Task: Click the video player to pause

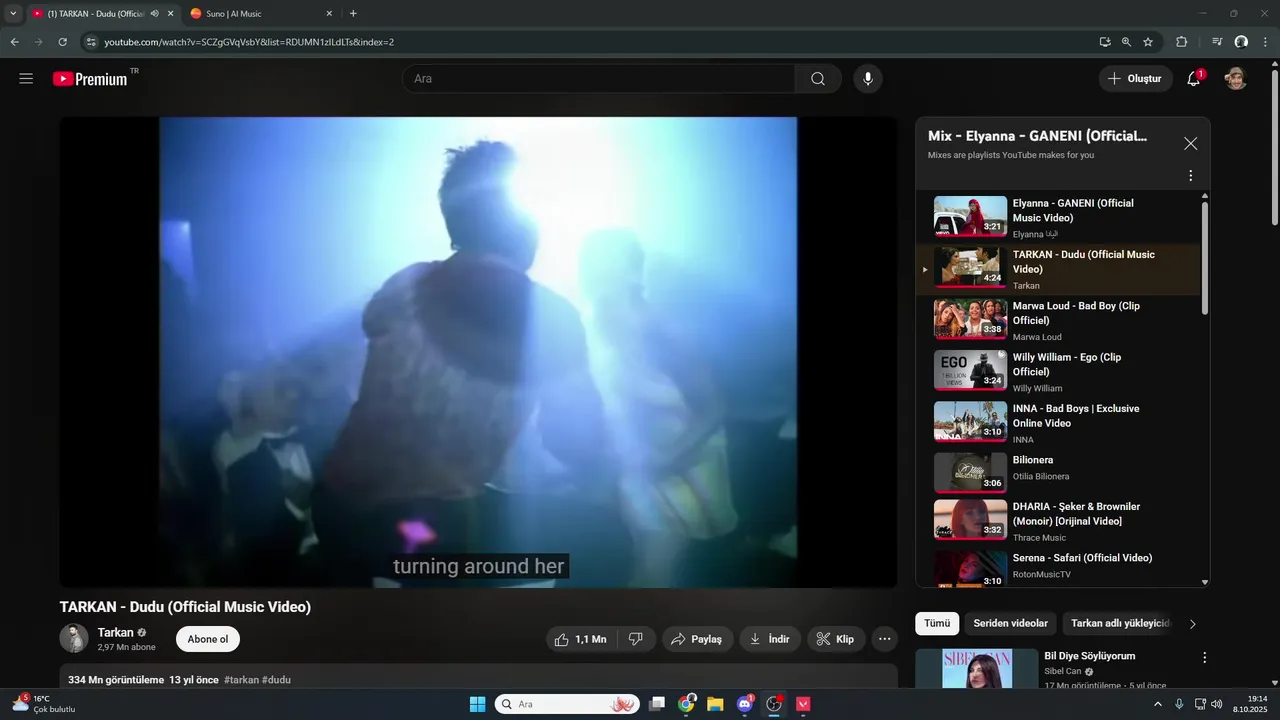Action: pos(478,352)
